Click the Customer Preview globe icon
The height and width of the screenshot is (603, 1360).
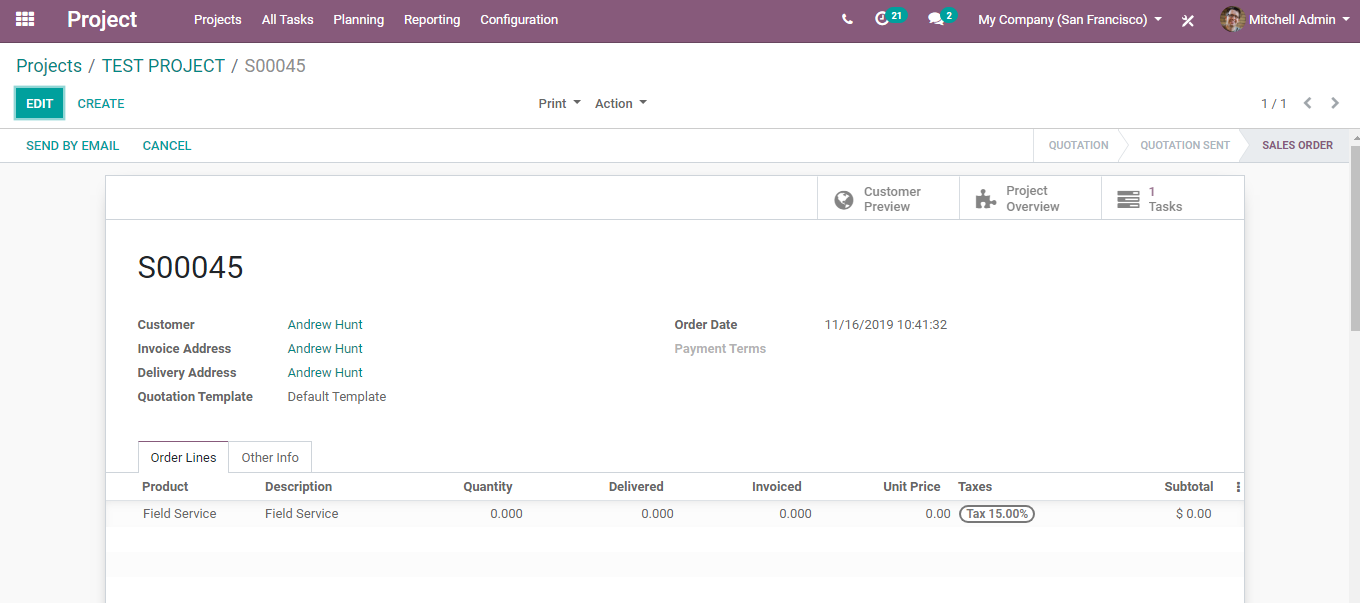coord(844,199)
